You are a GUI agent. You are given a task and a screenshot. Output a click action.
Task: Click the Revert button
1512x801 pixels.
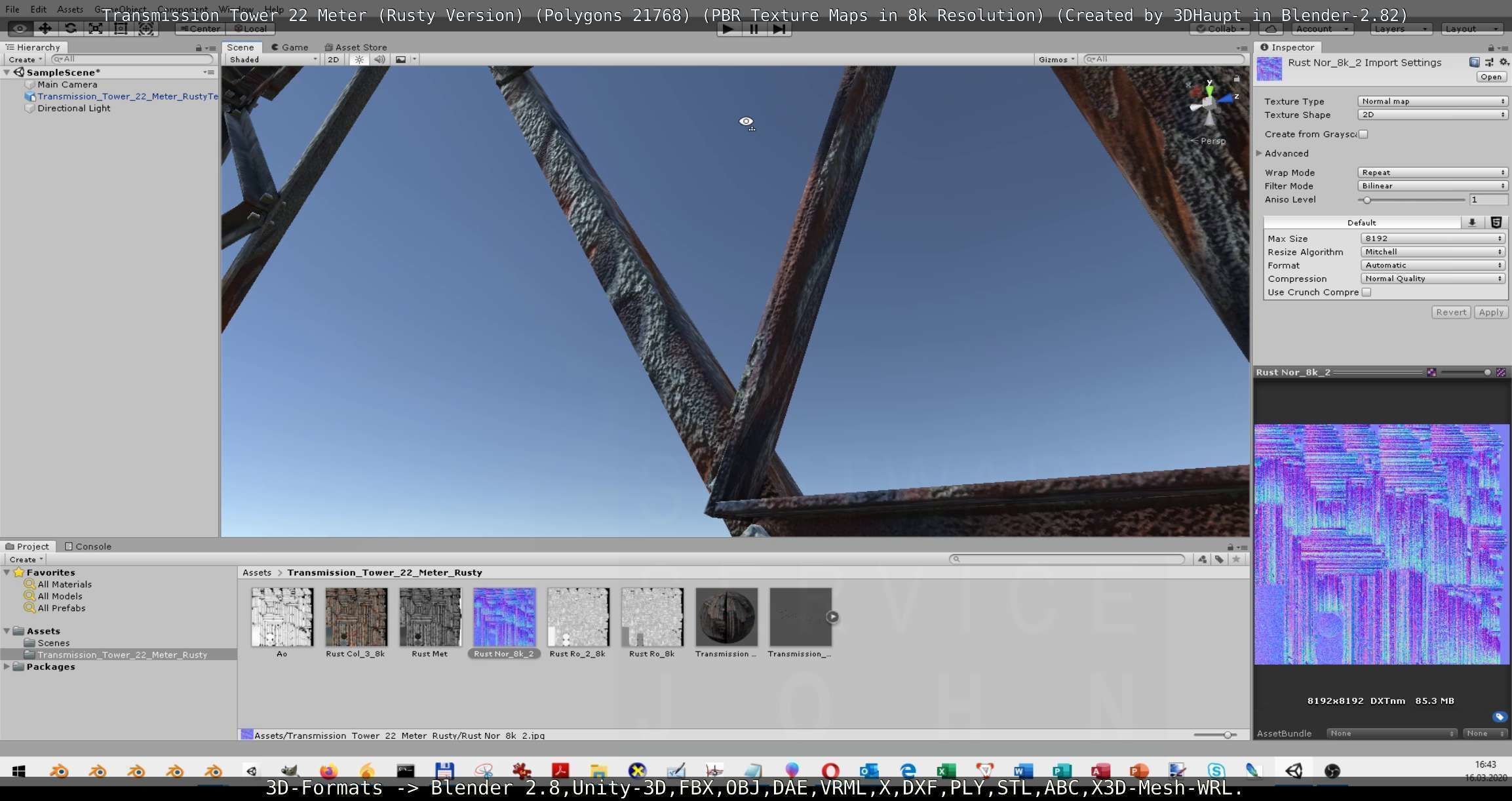click(x=1451, y=313)
